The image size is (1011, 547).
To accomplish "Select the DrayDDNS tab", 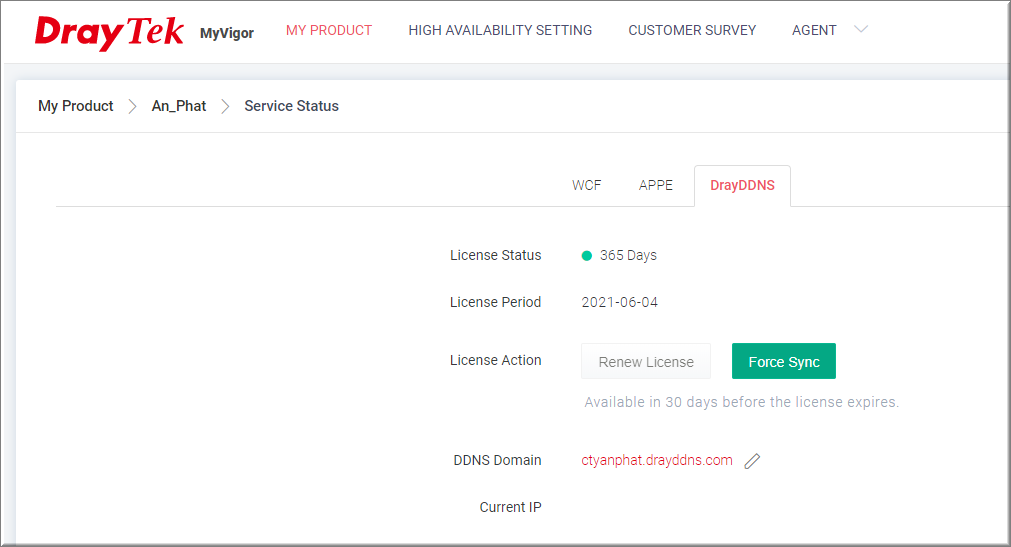I will point(742,185).
